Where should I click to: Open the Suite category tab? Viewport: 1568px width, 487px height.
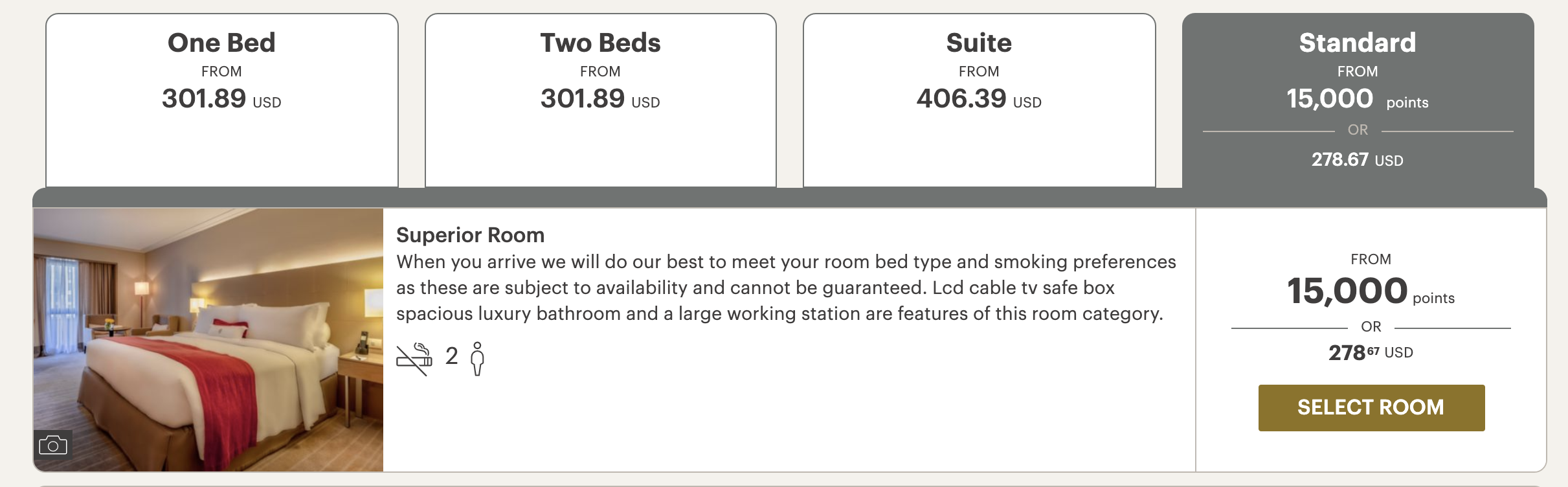click(x=980, y=43)
